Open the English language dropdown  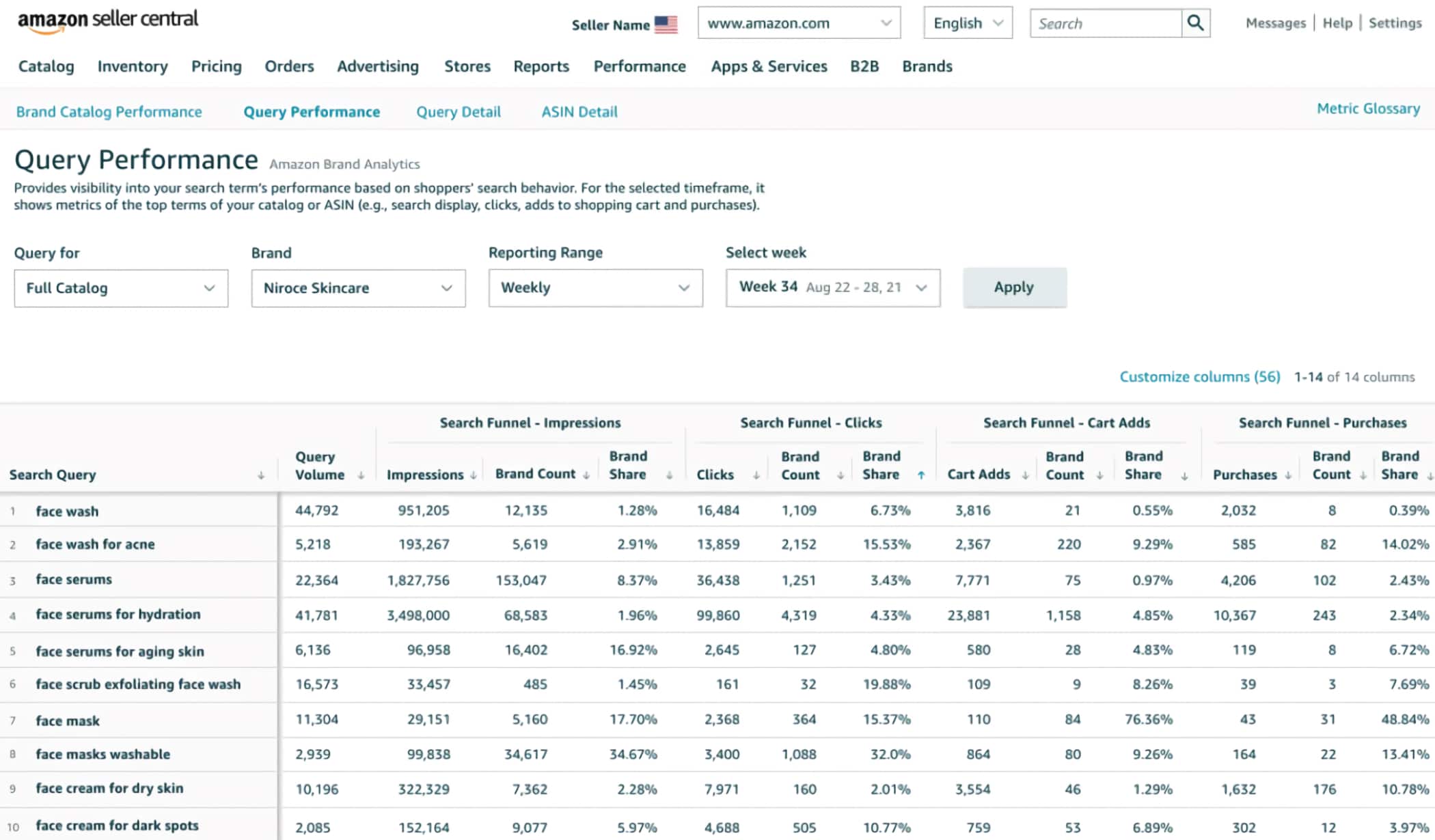(968, 23)
